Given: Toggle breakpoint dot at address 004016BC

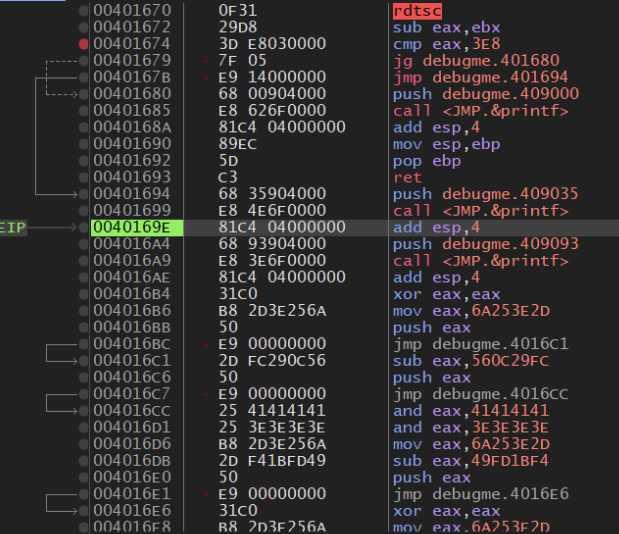Looking at the screenshot, I should point(83,344).
